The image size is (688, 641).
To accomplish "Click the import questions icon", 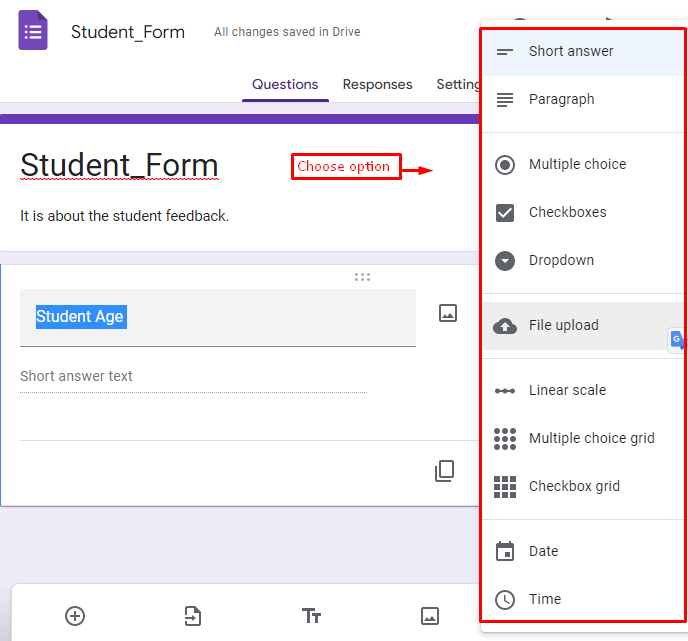I will pos(193,616).
